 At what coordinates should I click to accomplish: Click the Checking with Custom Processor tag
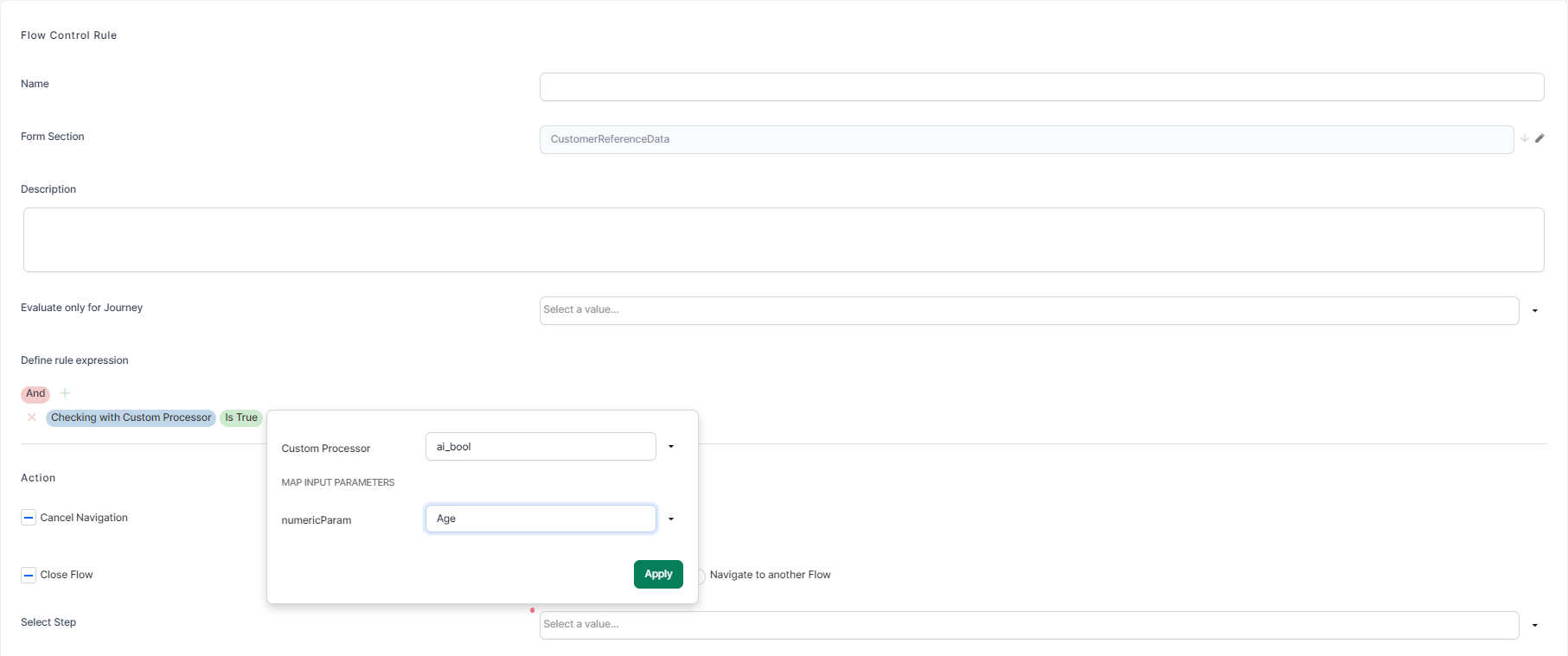point(131,417)
